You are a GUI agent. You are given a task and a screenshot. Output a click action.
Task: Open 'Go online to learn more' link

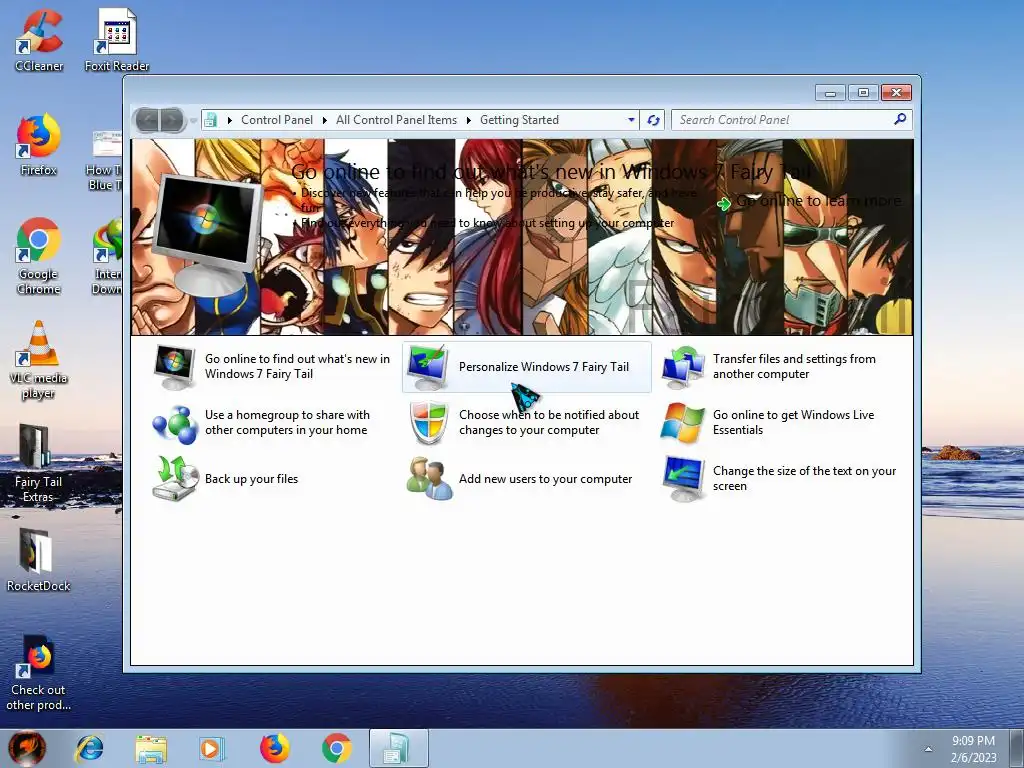tap(818, 201)
